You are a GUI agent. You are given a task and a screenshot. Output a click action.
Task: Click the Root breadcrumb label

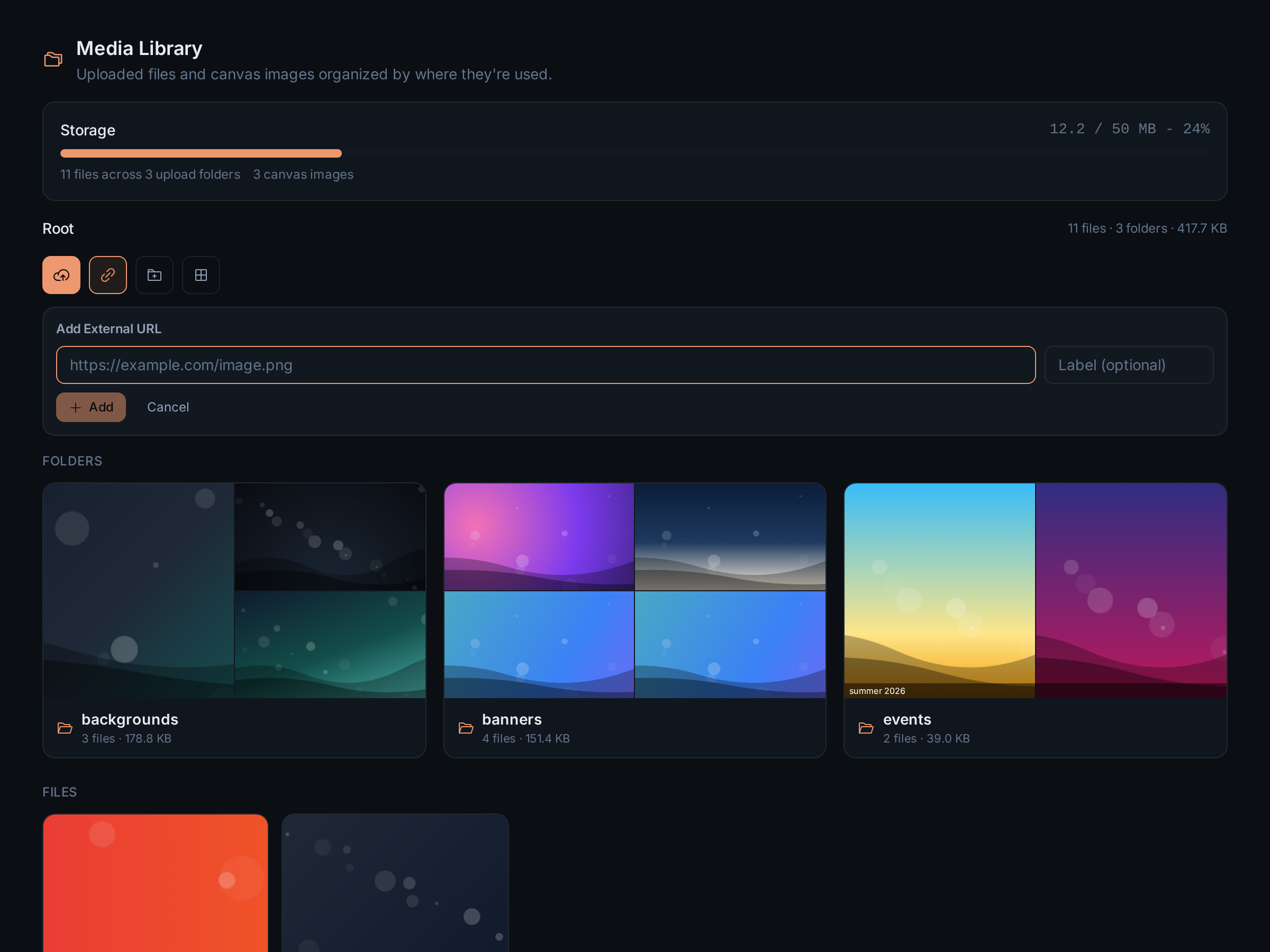point(58,228)
